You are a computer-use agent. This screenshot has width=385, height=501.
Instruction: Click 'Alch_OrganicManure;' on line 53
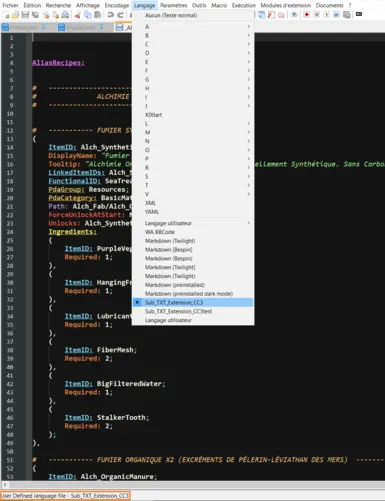pyautogui.click(x=119, y=477)
